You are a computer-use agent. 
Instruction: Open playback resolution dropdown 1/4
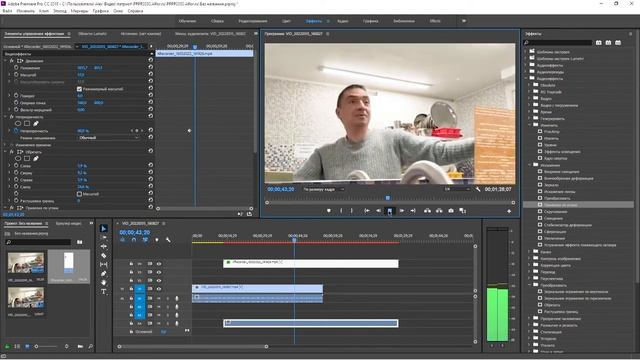[457, 189]
